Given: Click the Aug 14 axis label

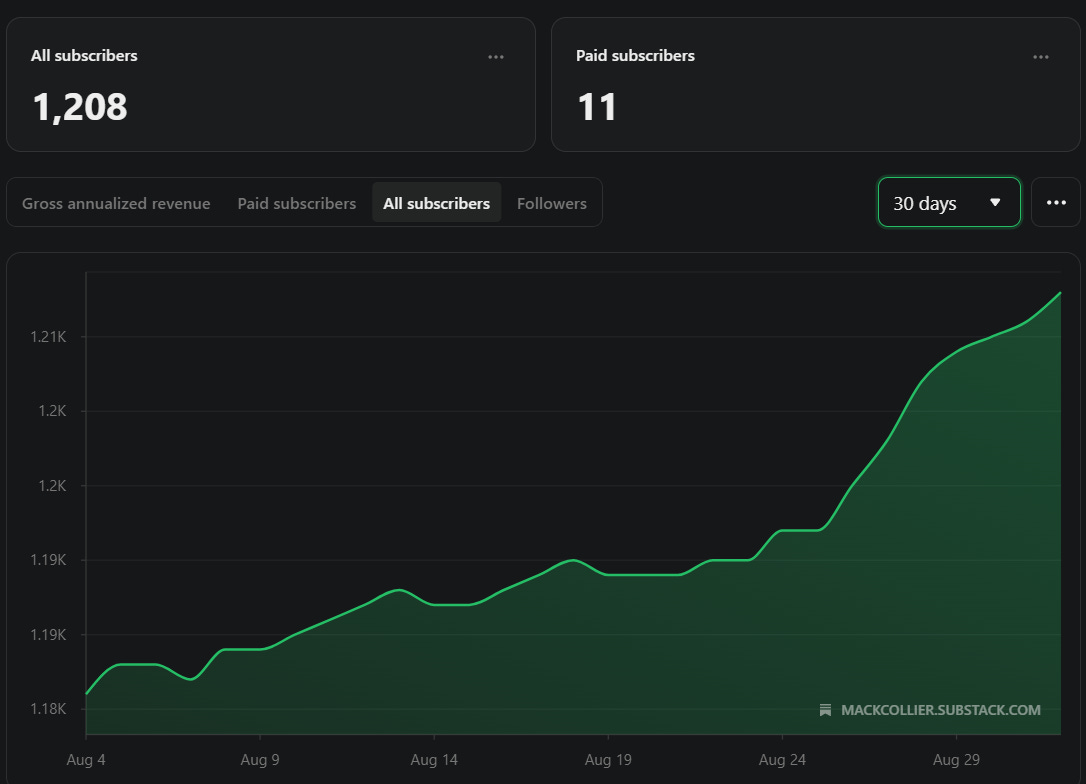Looking at the screenshot, I should point(434,760).
